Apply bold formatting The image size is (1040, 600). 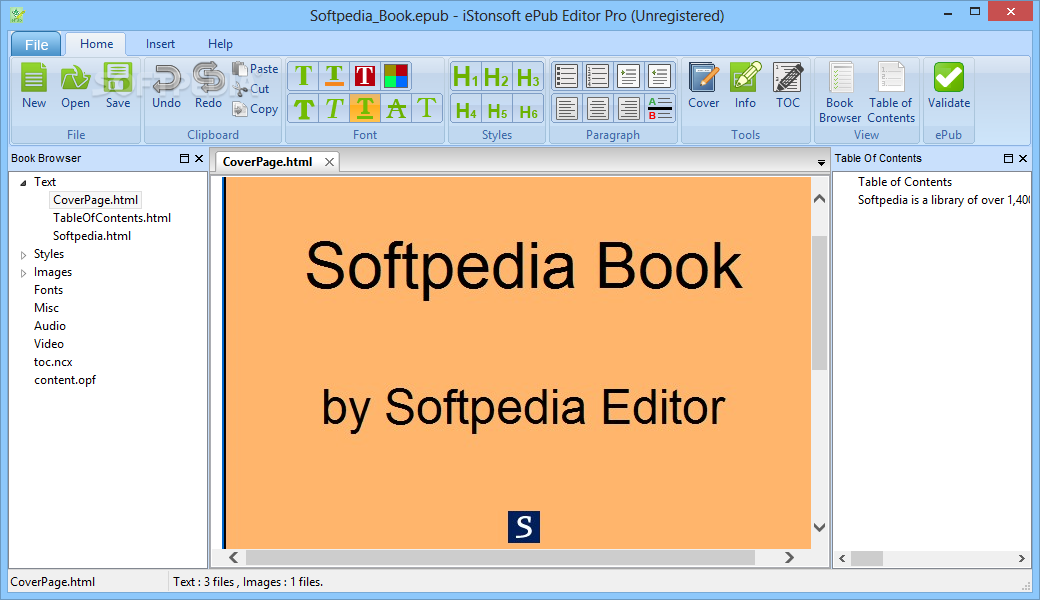pyautogui.click(x=304, y=108)
